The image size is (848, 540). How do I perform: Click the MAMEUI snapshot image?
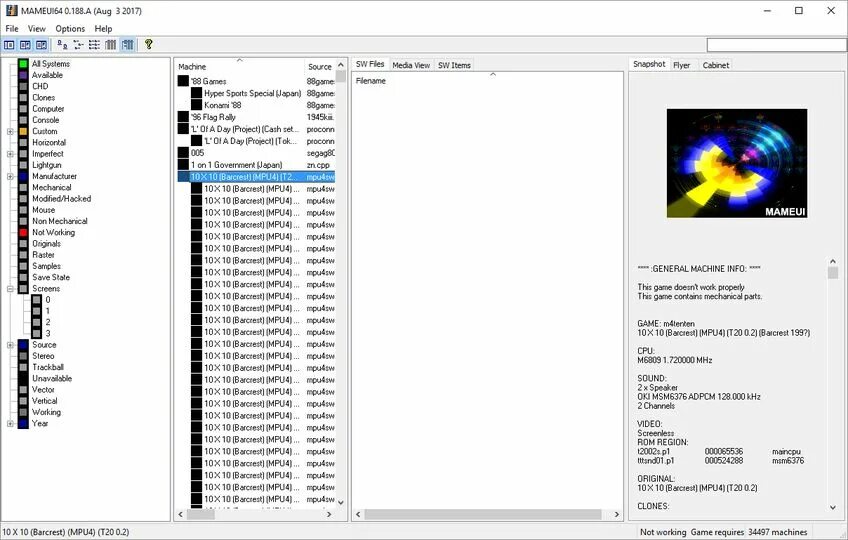click(737, 163)
